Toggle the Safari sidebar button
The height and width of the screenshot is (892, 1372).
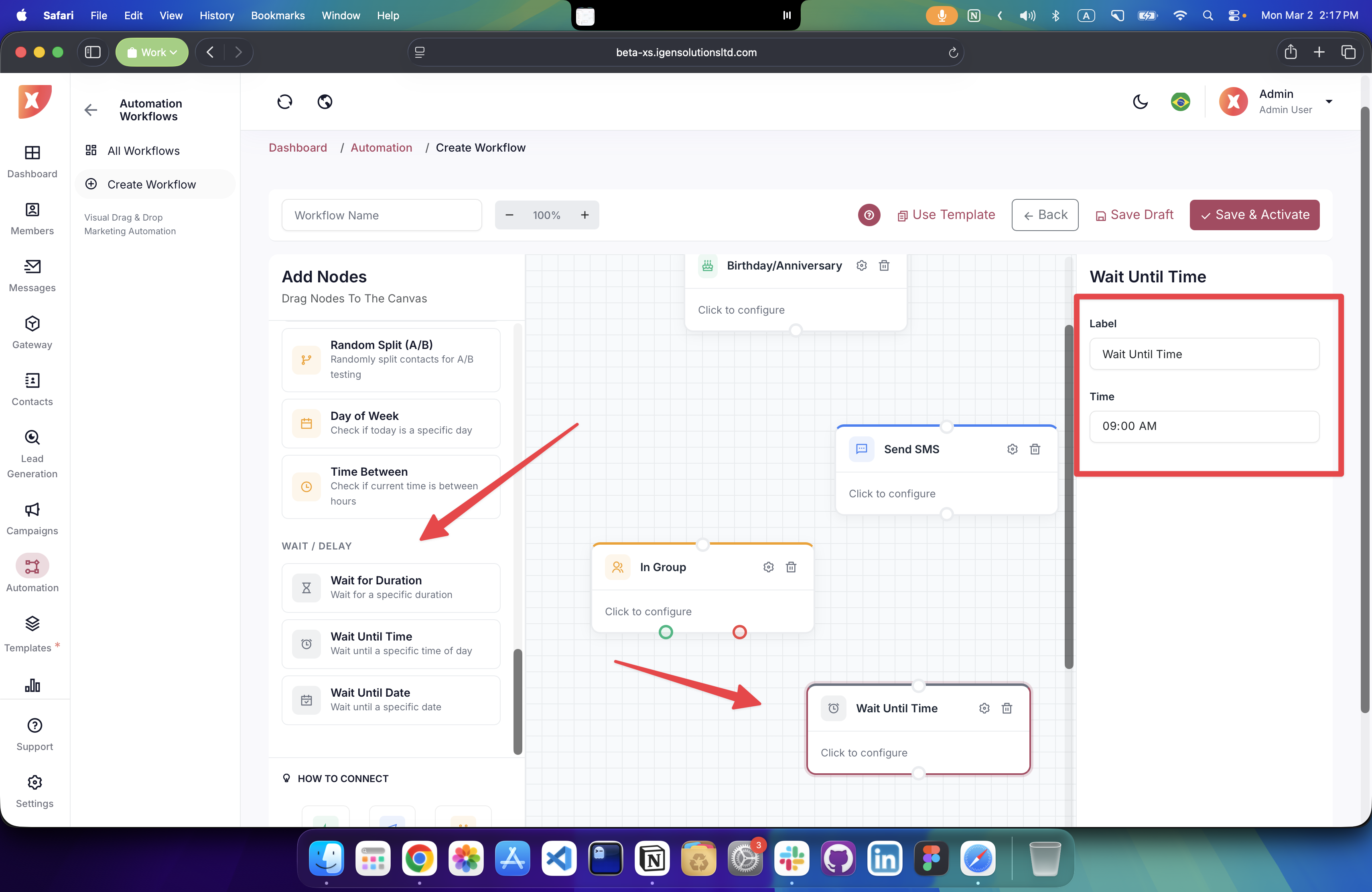click(93, 53)
